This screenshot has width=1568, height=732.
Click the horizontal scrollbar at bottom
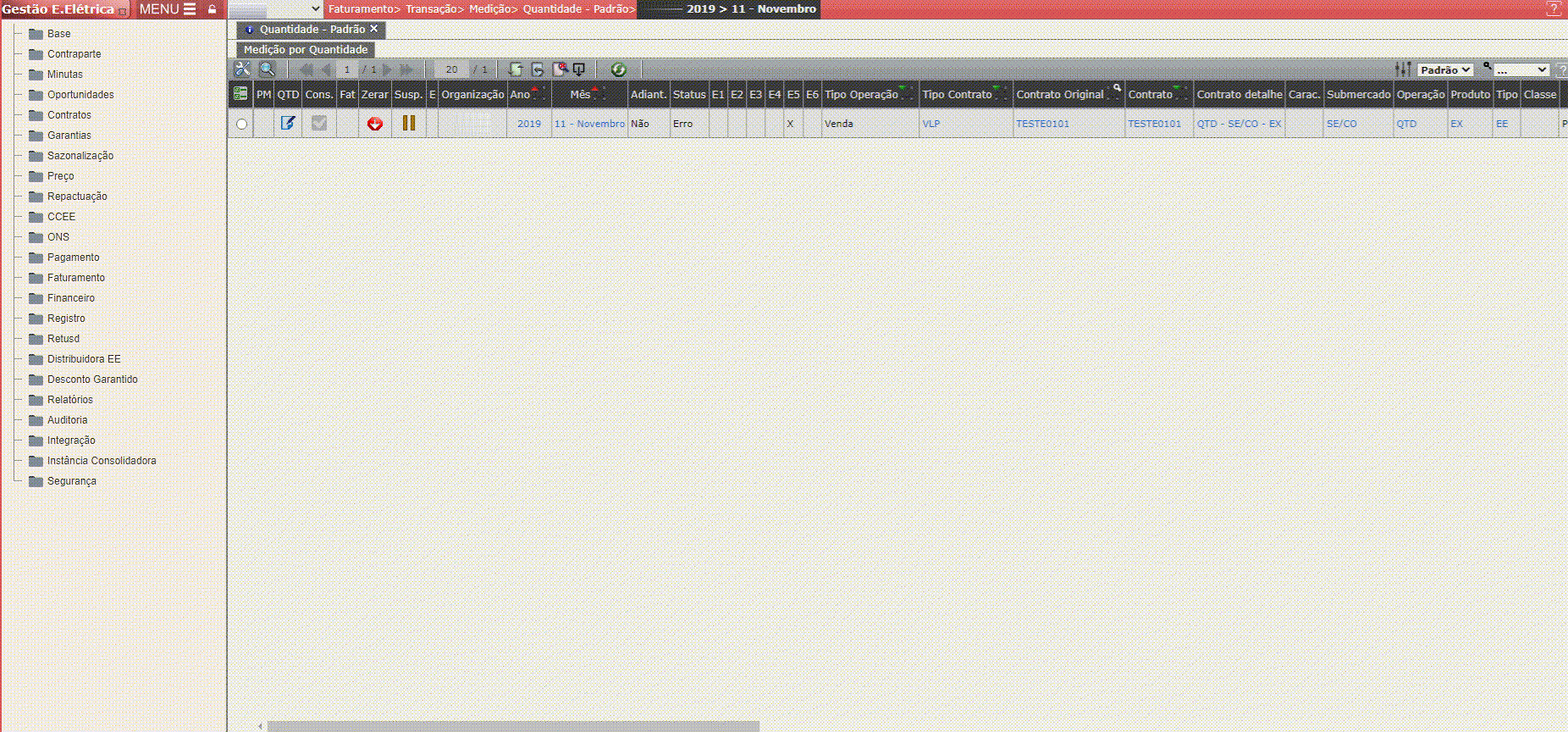[x=513, y=726]
